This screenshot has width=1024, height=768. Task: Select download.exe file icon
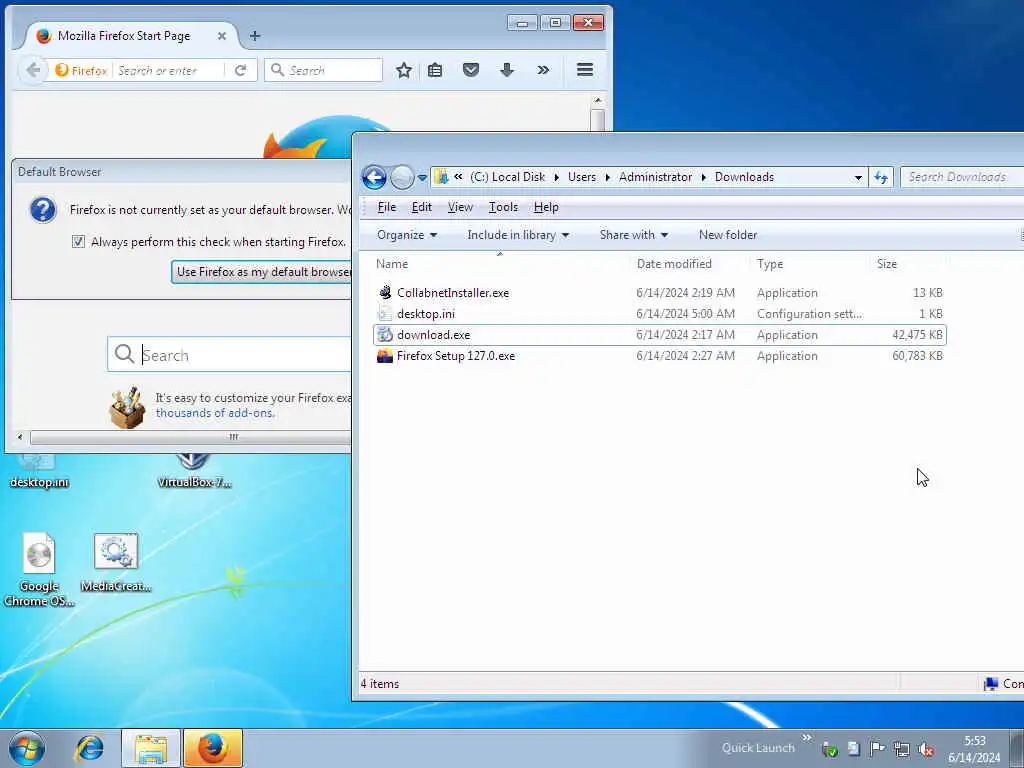(385, 334)
